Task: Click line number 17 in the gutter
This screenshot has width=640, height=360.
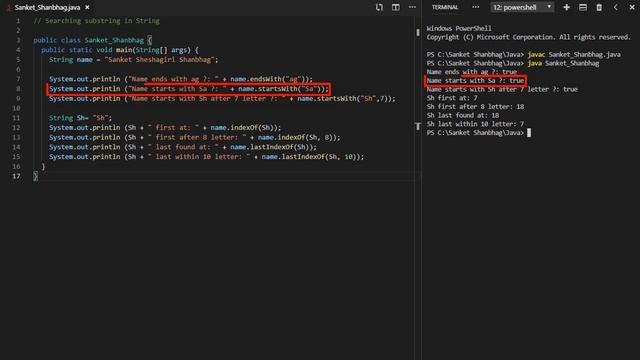Action: click(16, 176)
